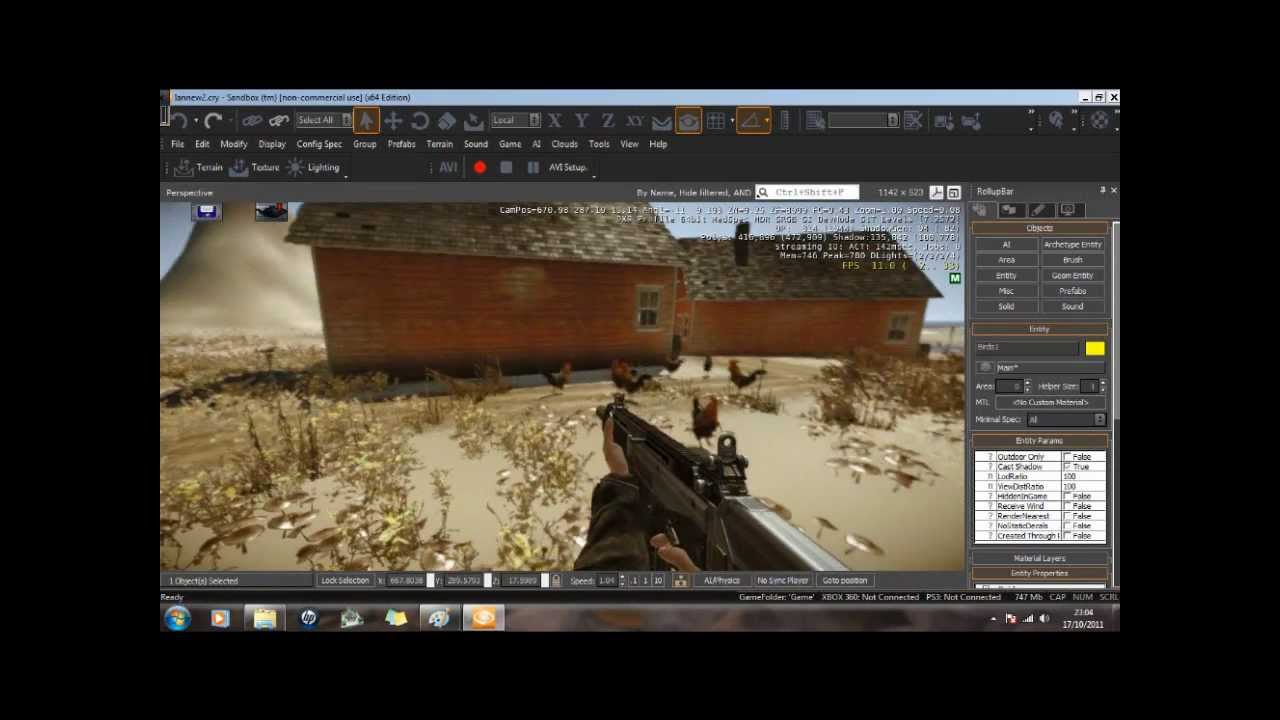Expand the snap to grid options arrow
This screenshot has height=720, width=1280.
732,121
